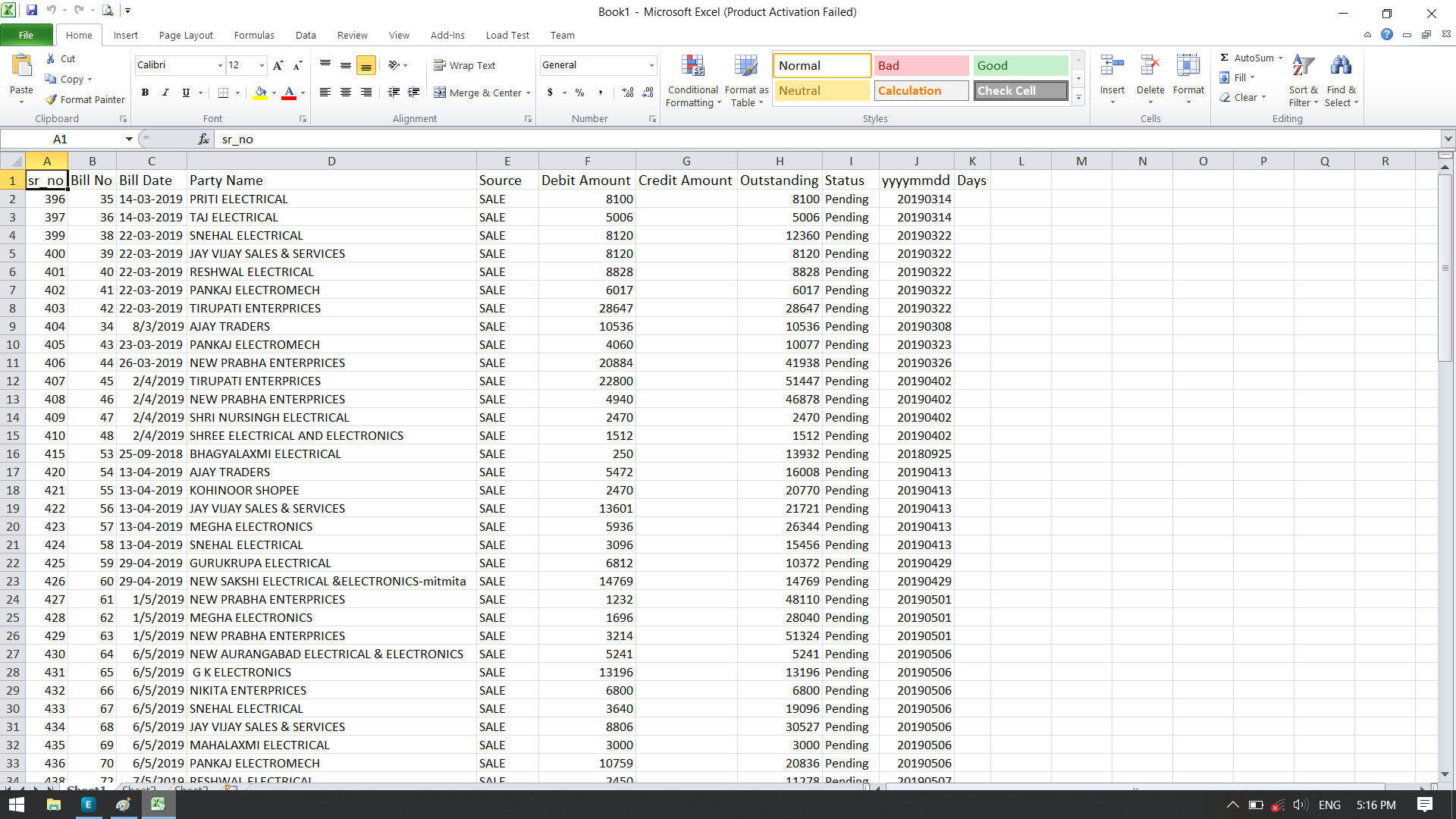This screenshot has height=819, width=1456.
Task: Click the Format as Table icon
Action: pyautogui.click(x=745, y=67)
